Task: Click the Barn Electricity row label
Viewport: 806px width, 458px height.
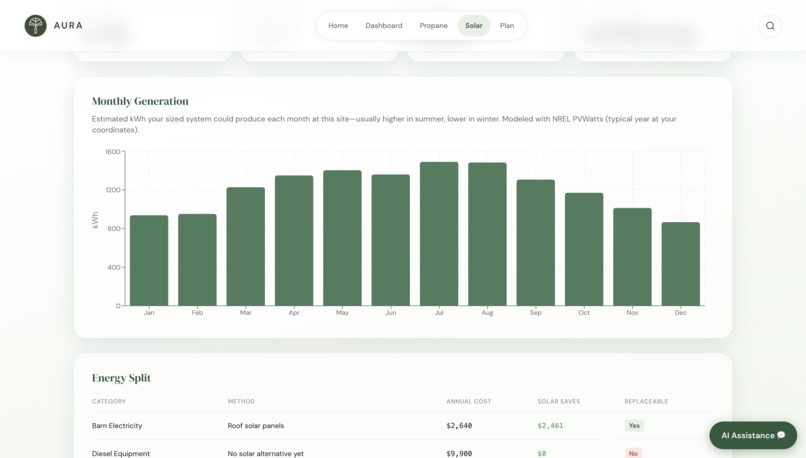Action: click(x=117, y=426)
